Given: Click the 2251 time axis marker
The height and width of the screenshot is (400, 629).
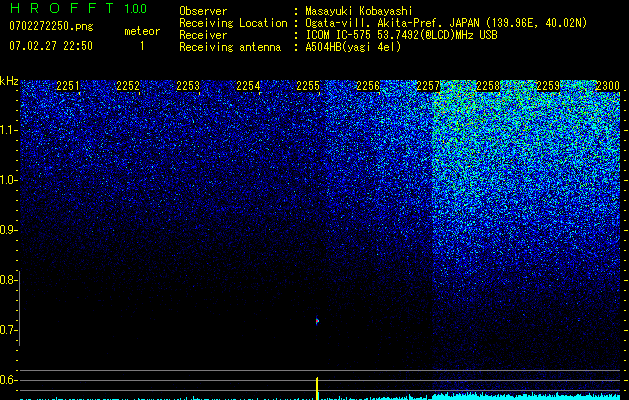Looking at the screenshot, I should tap(68, 86).
